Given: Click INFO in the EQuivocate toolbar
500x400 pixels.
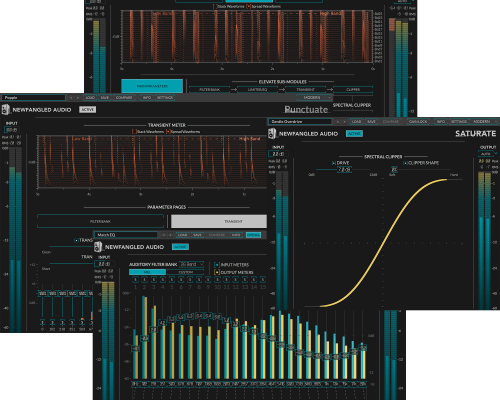Looking at the screenshot, I should pos(236,235).
